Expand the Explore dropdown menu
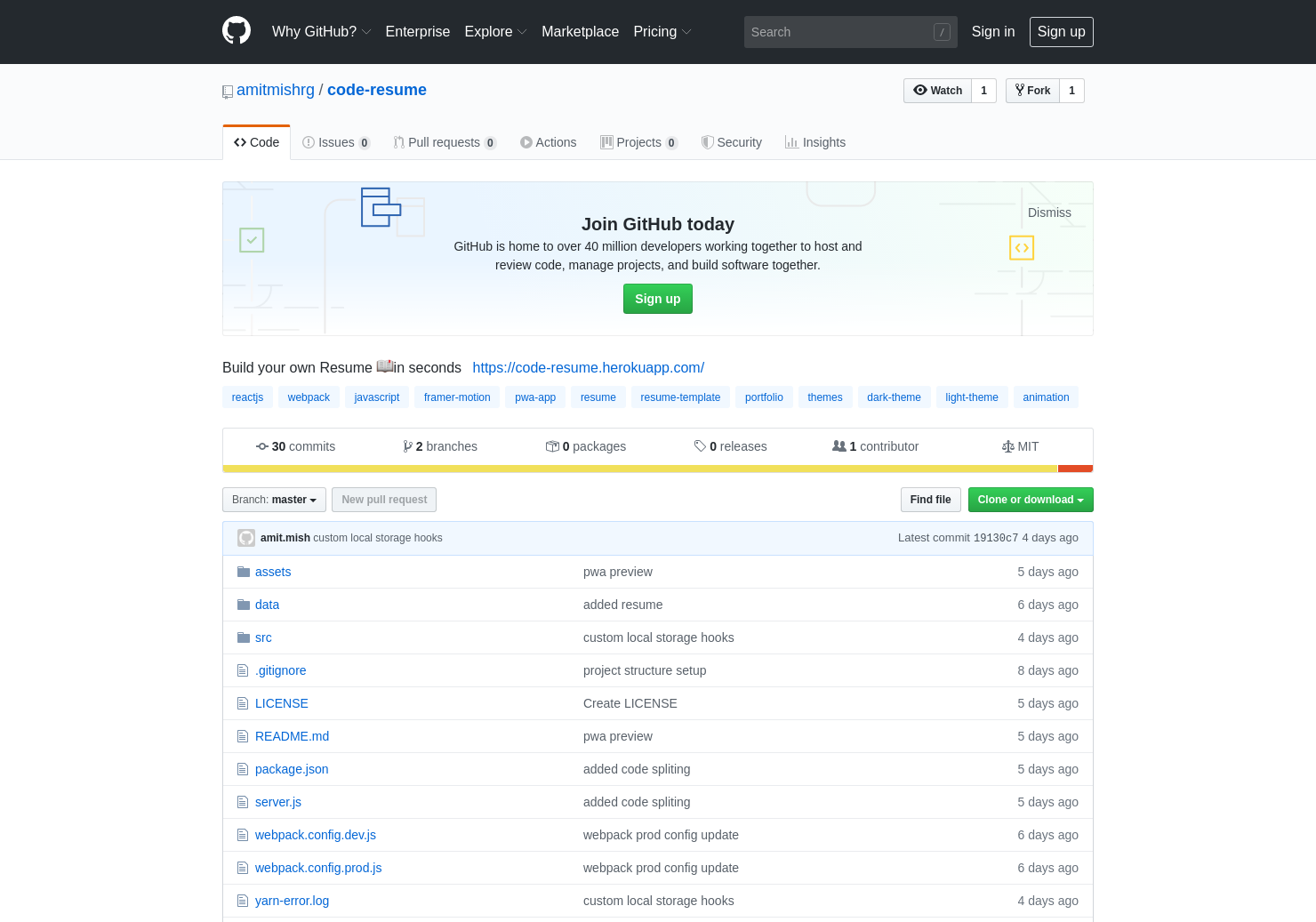Image resolution: width=1316 pixels, height=922 pixels. 495,32
